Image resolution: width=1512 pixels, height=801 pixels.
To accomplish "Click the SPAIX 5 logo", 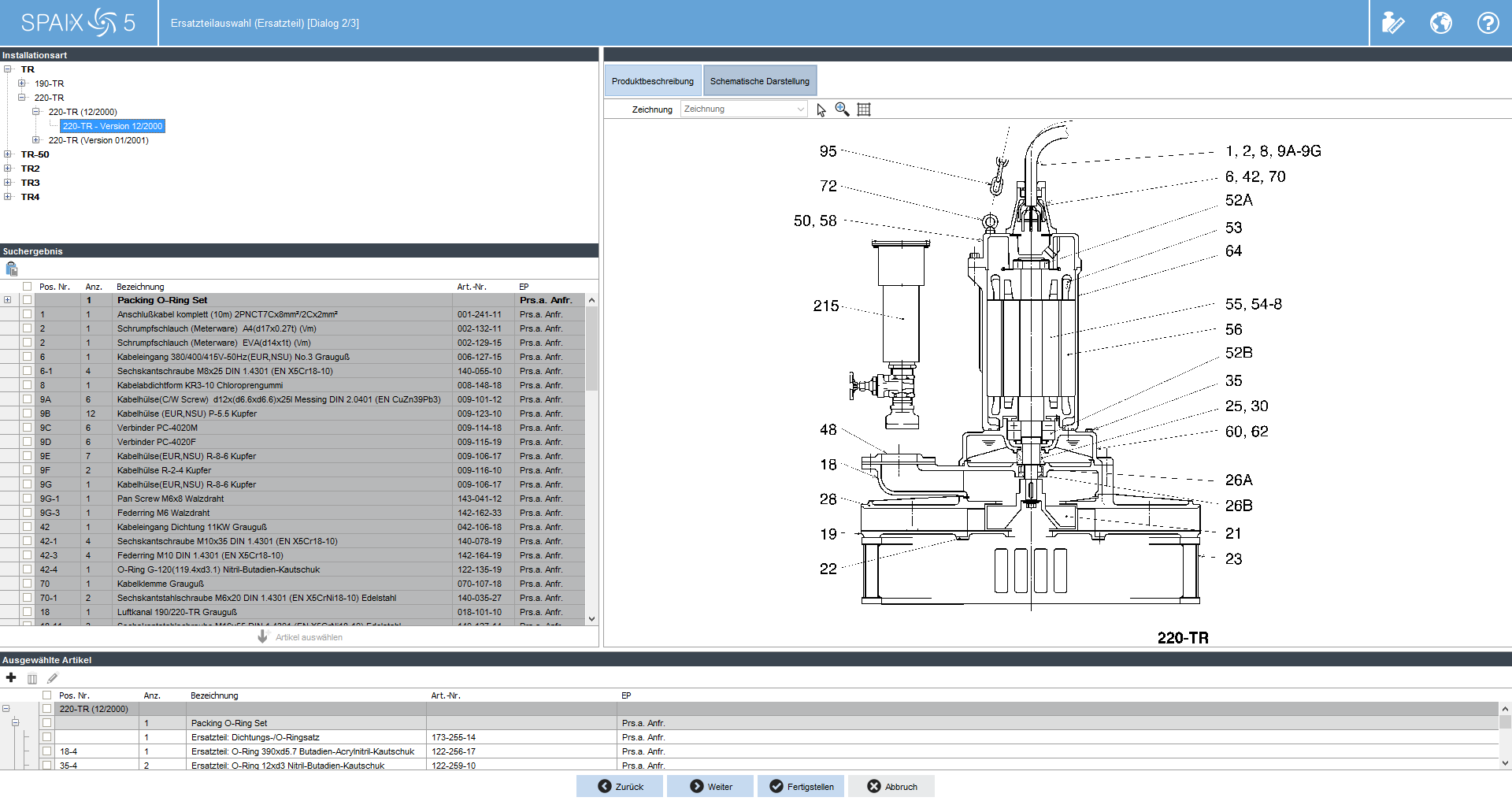I will pyautogui.click(x=78, y=22).
